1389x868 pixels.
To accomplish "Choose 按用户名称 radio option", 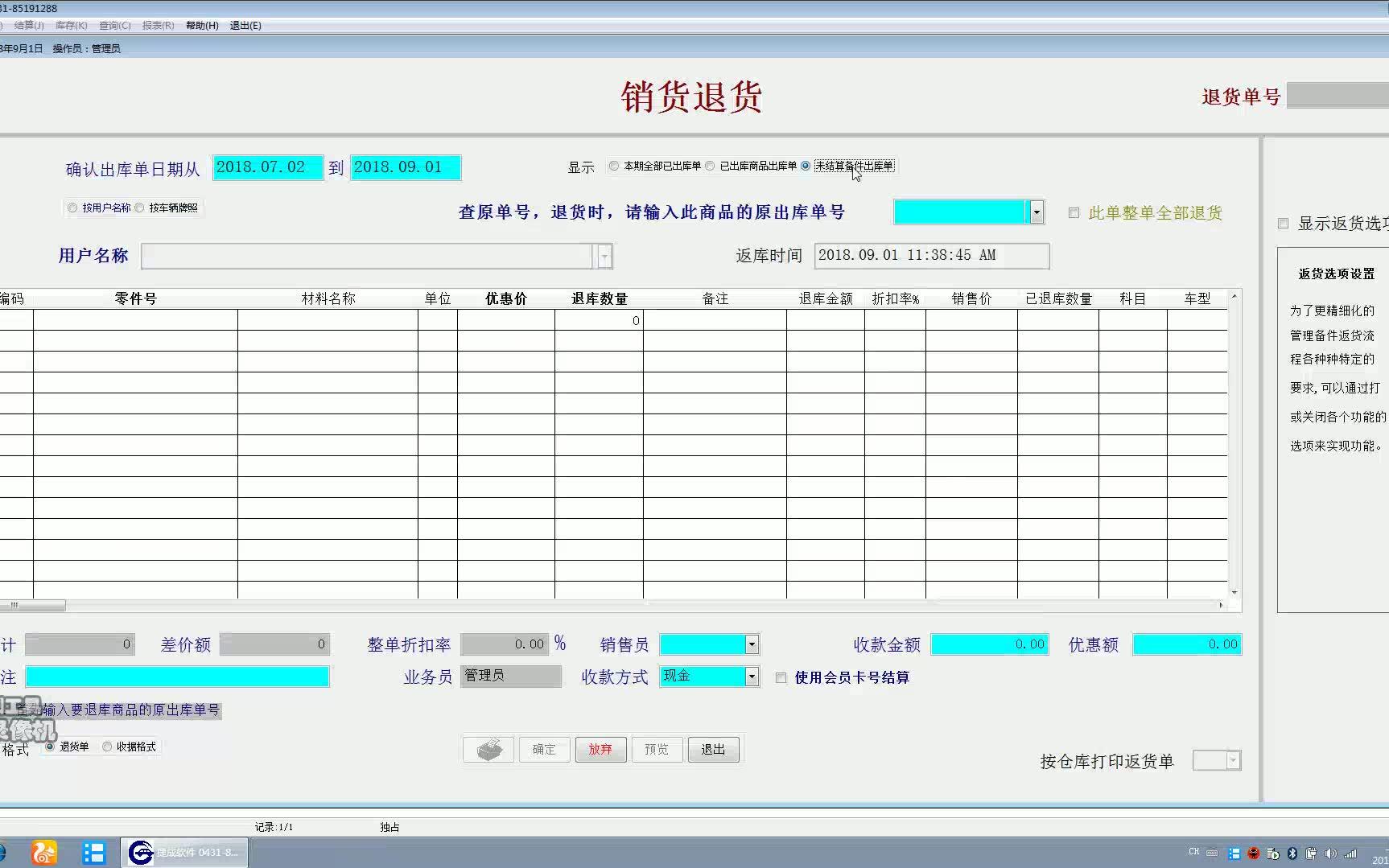I will pos(73,208).
